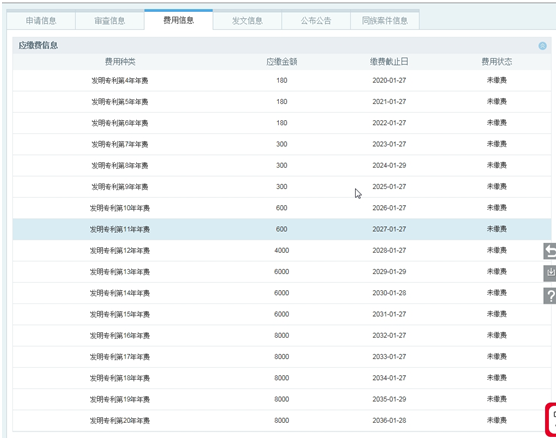Click the deadline 2035-01-29
This screenshot has height=440, width=558.
click(x=389, y=399)
